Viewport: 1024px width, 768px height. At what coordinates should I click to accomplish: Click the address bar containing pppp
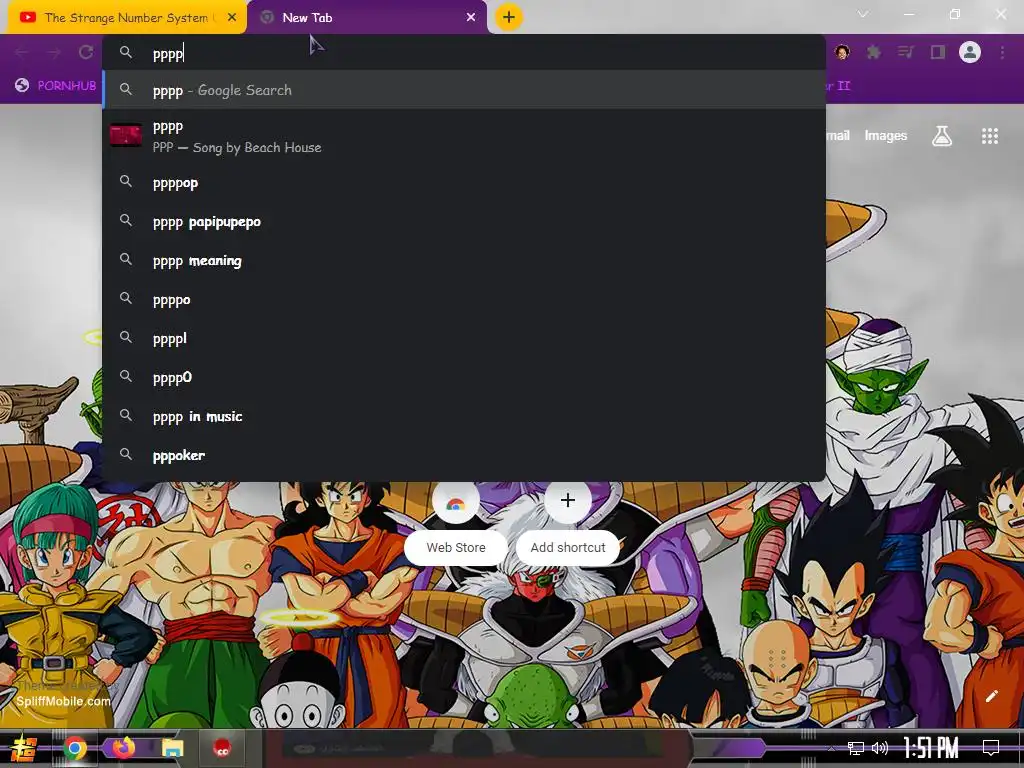pyautogui.click(x=464, y=53)
